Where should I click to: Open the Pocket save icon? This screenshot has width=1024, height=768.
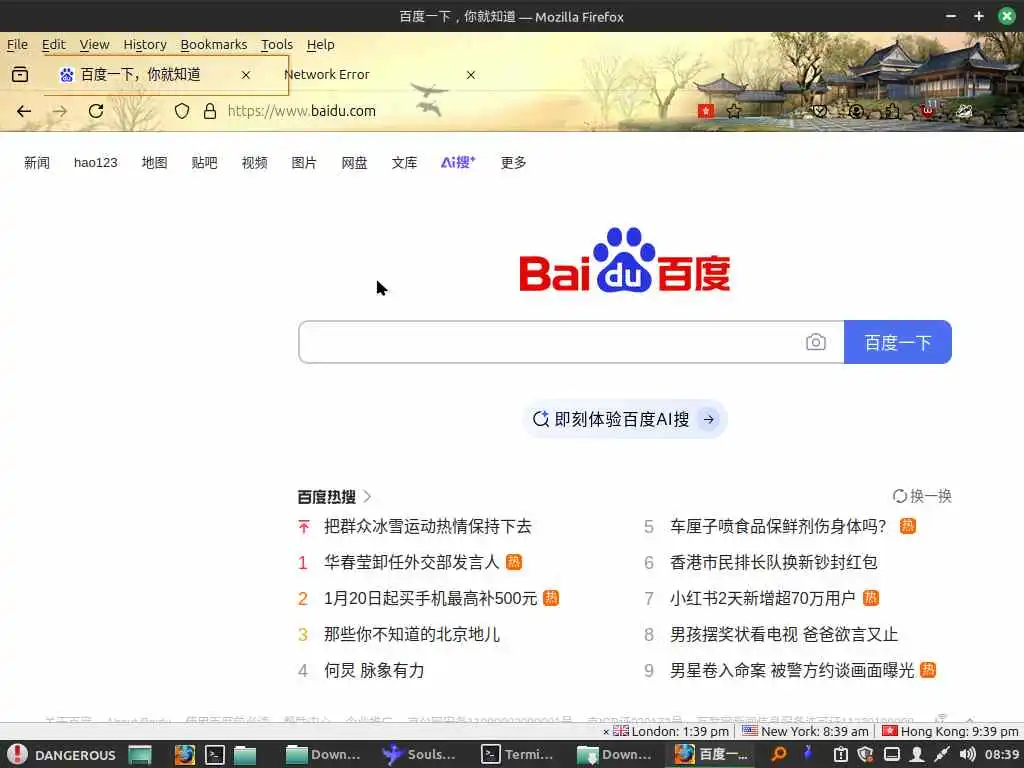(x=820, y=111)
